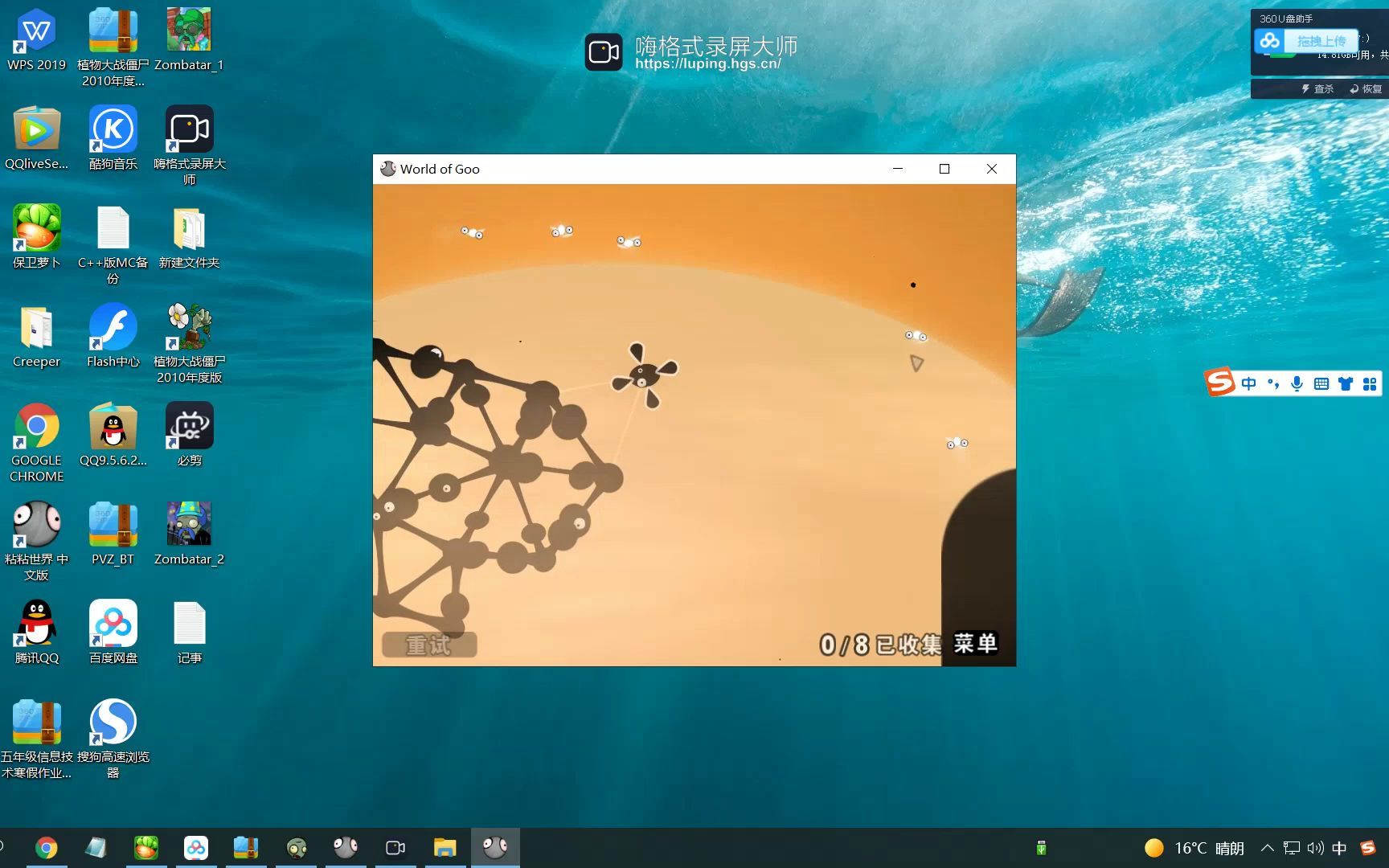The image size is (1389, 868).
Task: Select the Flash中心 shortcut
Action: (x=113, y=336)
